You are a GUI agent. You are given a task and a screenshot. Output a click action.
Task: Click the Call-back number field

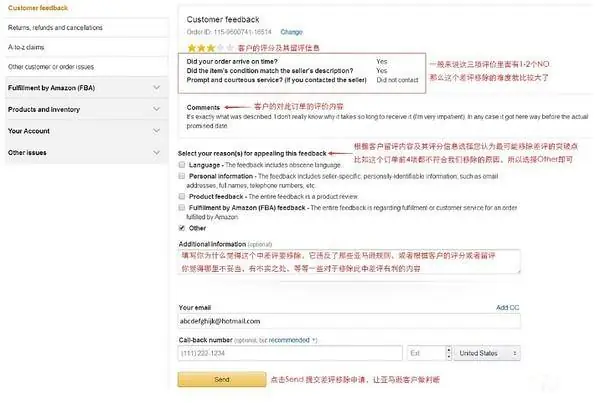(290, 353)
